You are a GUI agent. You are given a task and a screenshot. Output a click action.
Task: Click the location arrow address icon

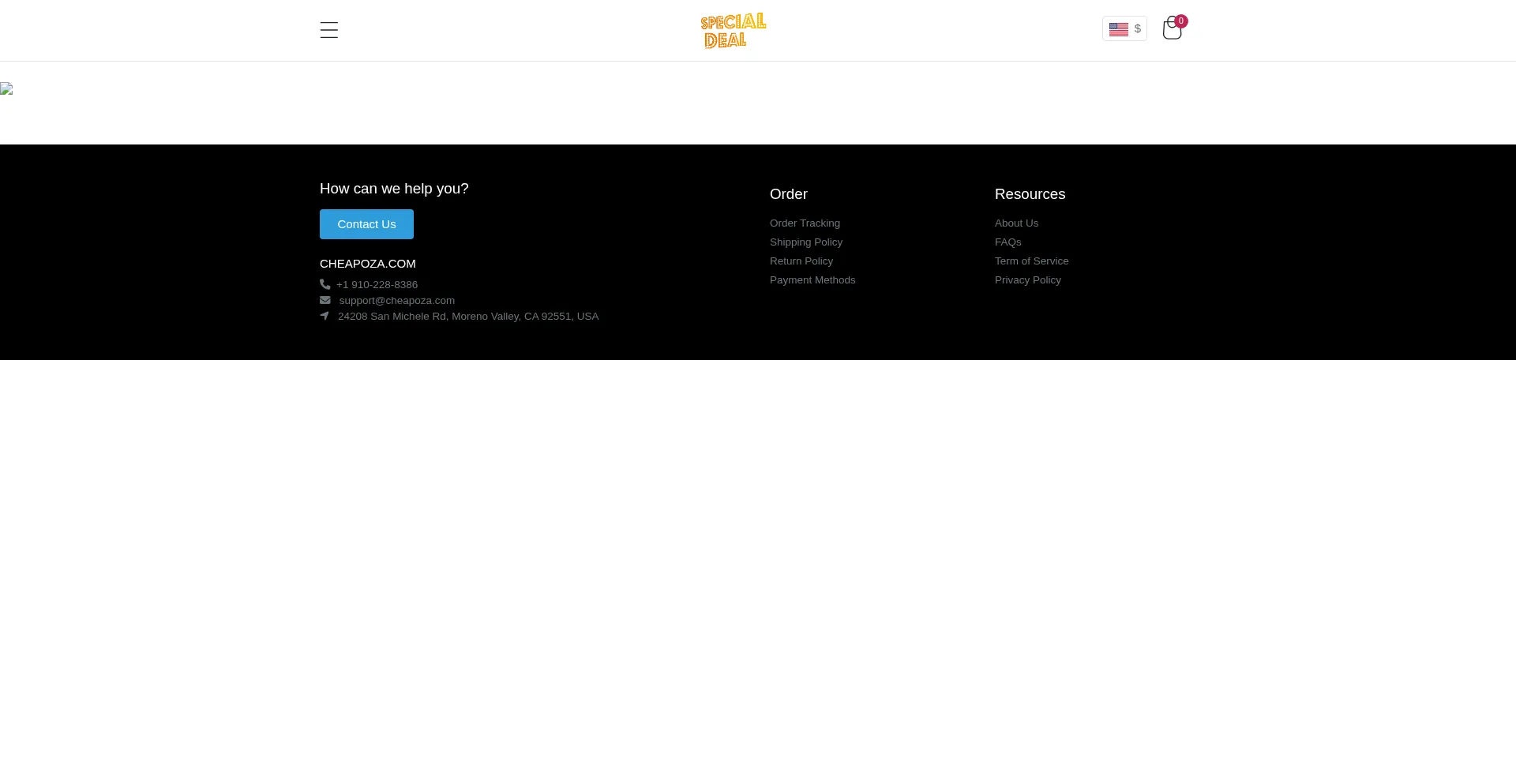[325, 316]
